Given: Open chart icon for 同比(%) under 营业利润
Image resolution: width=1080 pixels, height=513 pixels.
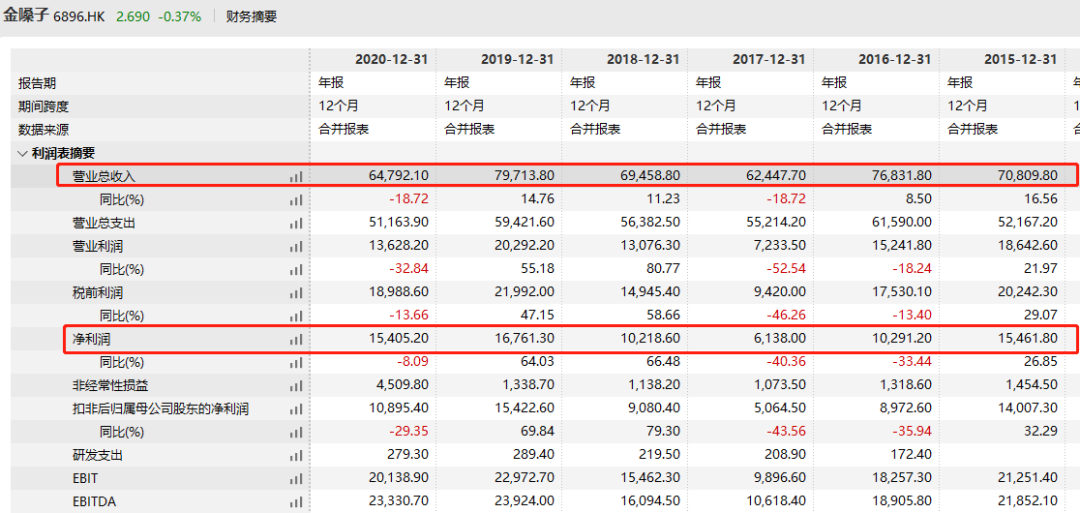Looking at the screenshot, I should [296, 269].
